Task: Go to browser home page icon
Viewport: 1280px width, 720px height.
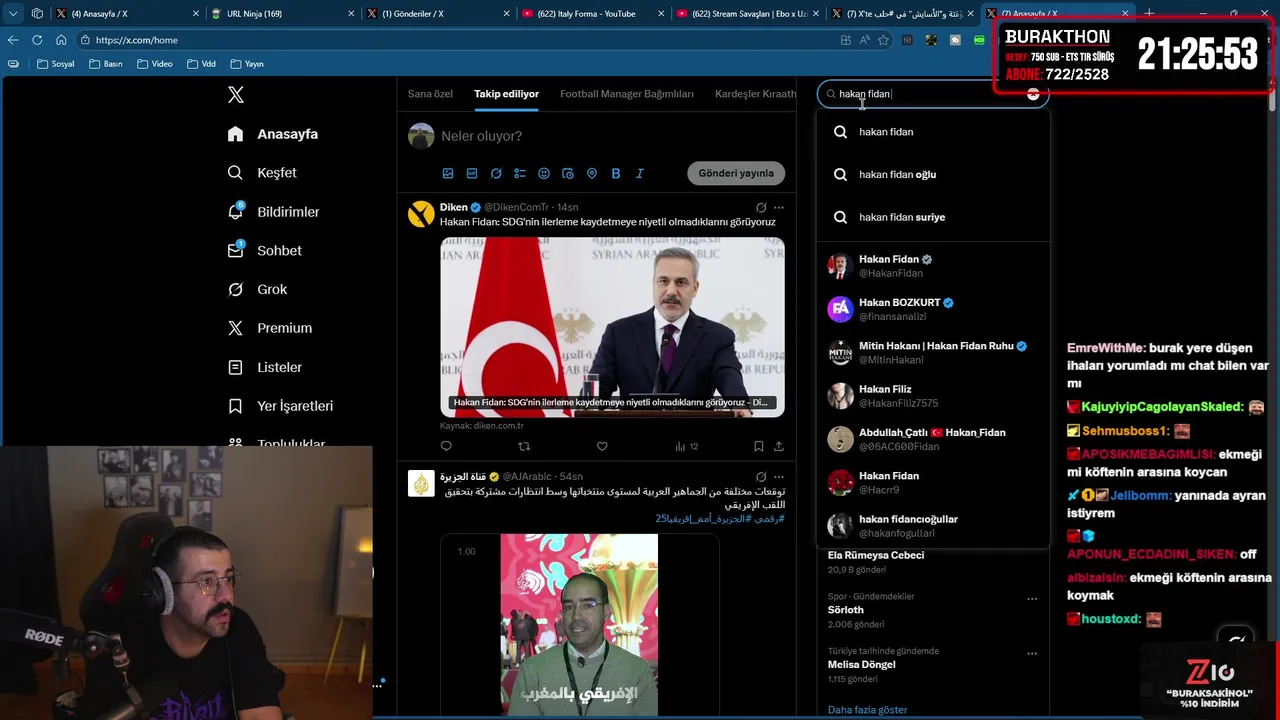Action: [61, 40]
